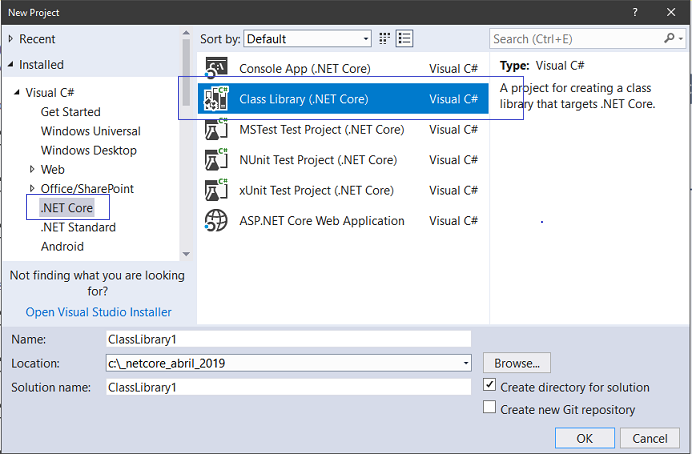Click the tree scrollbar down arrow
Viewport: 692px width, 454px height.
tap(186, 254)
